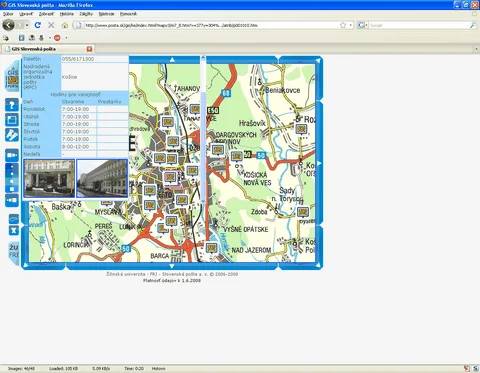
Task: Pan map to the south-west corner arrow
Action: click(x=25, y=265)
